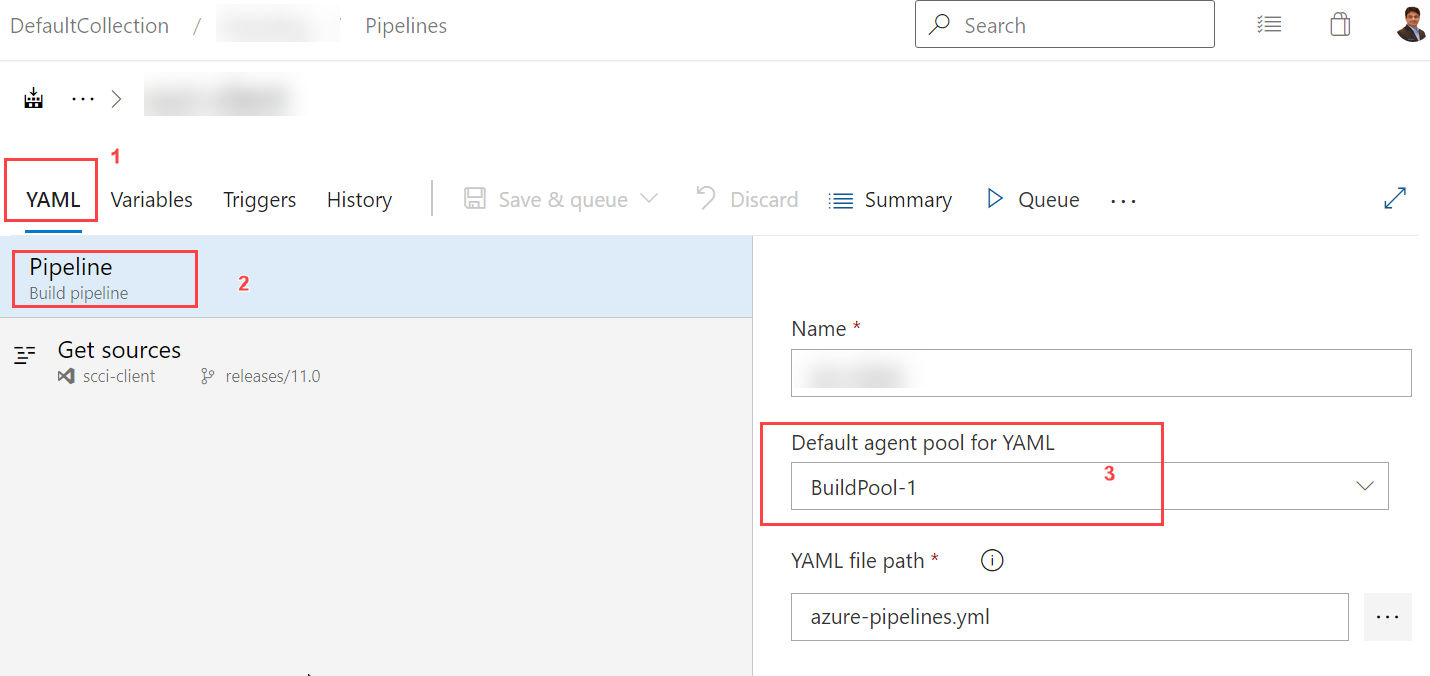Image resolution: width=1430 pixels, height=676 pixels.
Task: Expand the Default agent pool dropdown
Action: pyautogui.click(x=1089, y=486)
